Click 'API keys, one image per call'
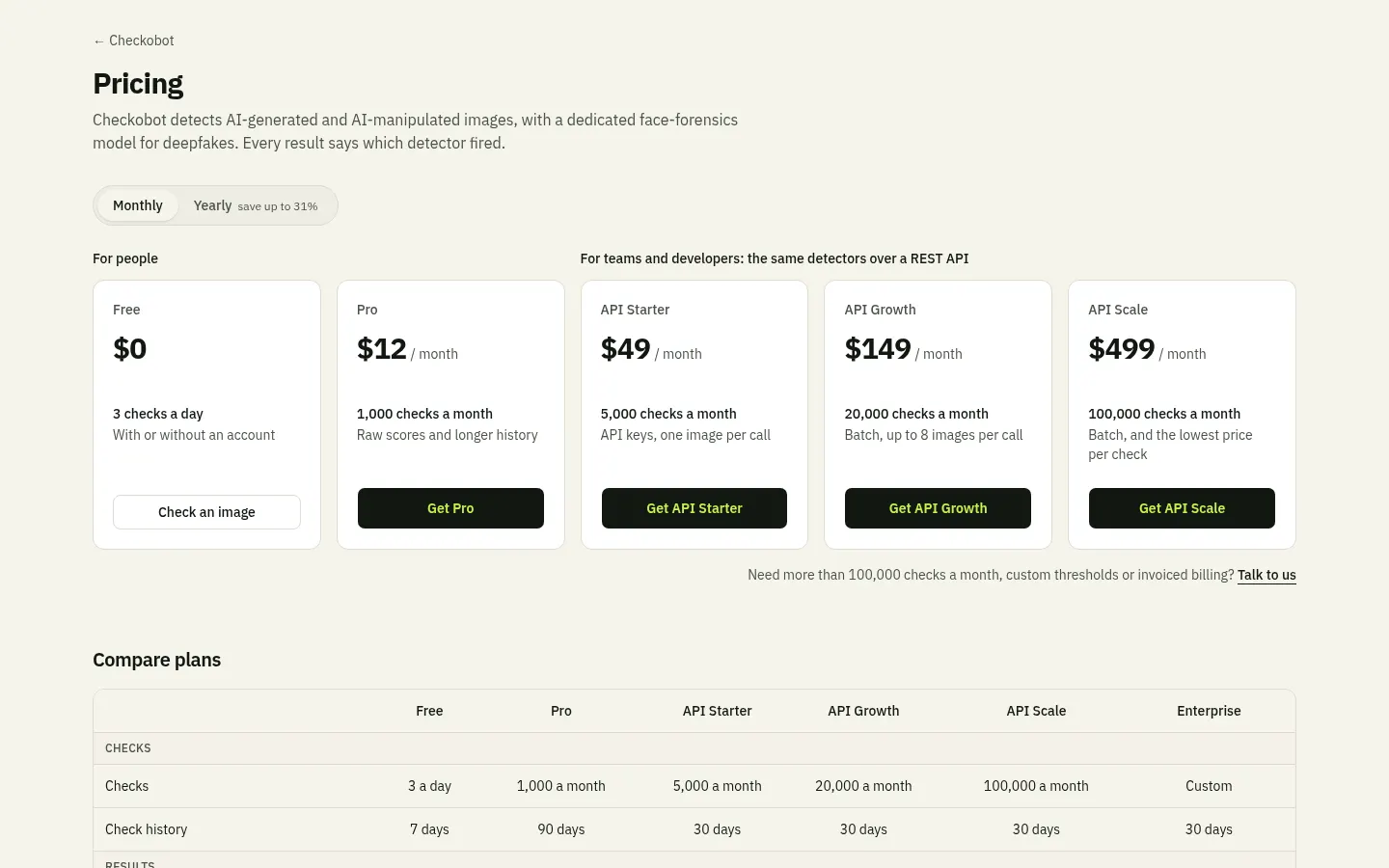Image resolution: width=1389 pixels, height=868 pixels. coord(686,435)
